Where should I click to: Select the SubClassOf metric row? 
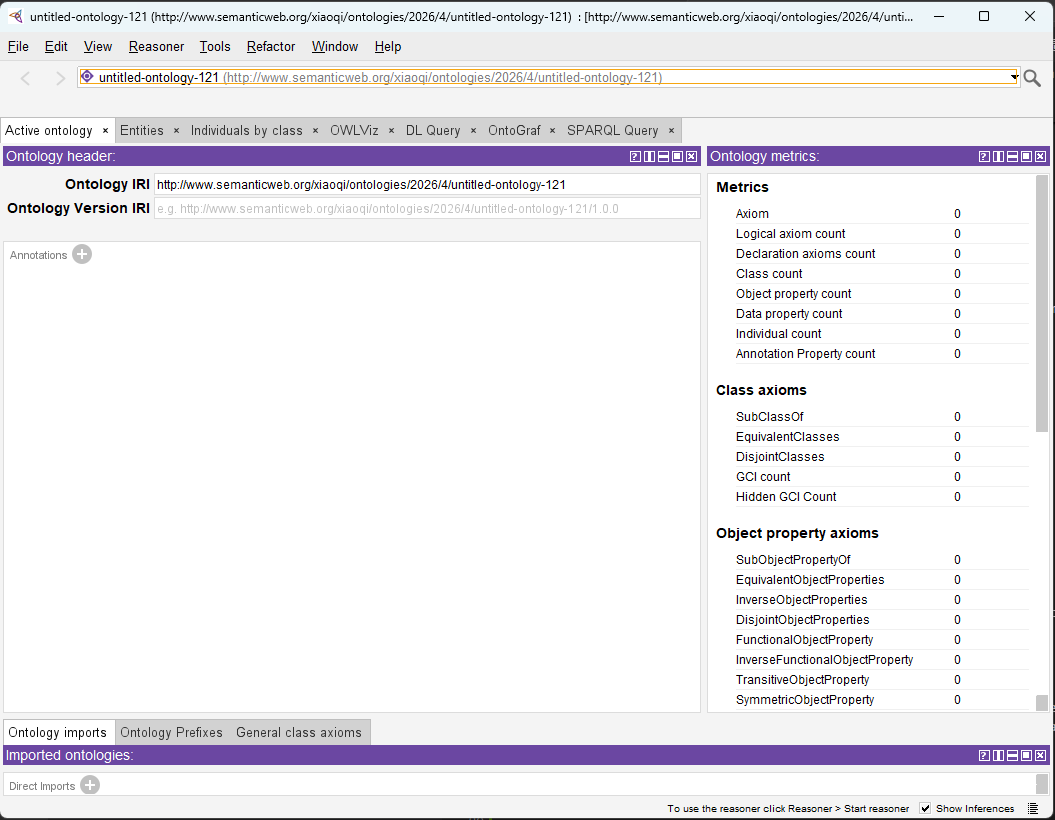(881, 417)
